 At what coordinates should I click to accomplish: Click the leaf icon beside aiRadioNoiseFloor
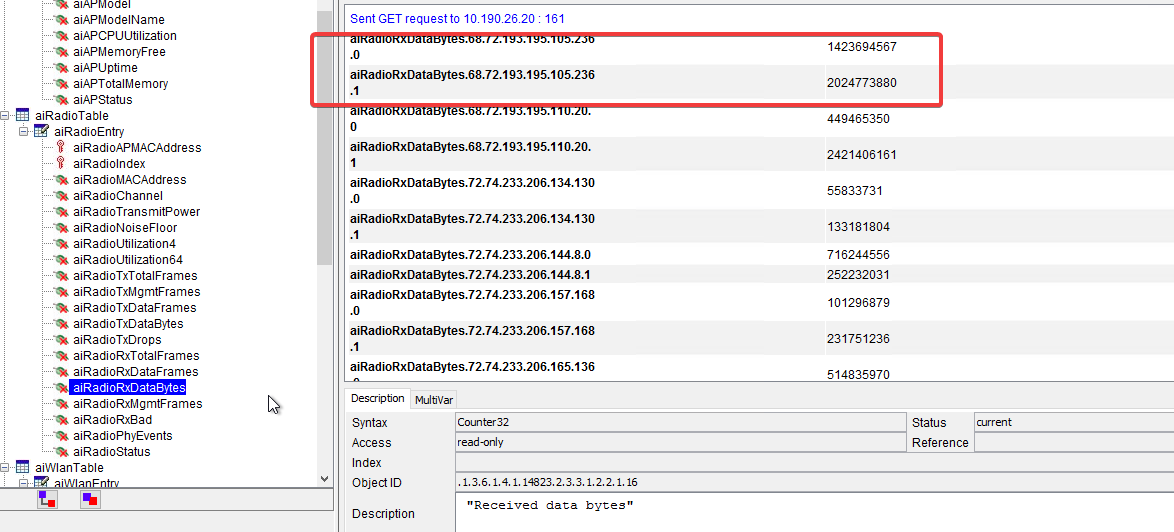[x=63, y=227]
